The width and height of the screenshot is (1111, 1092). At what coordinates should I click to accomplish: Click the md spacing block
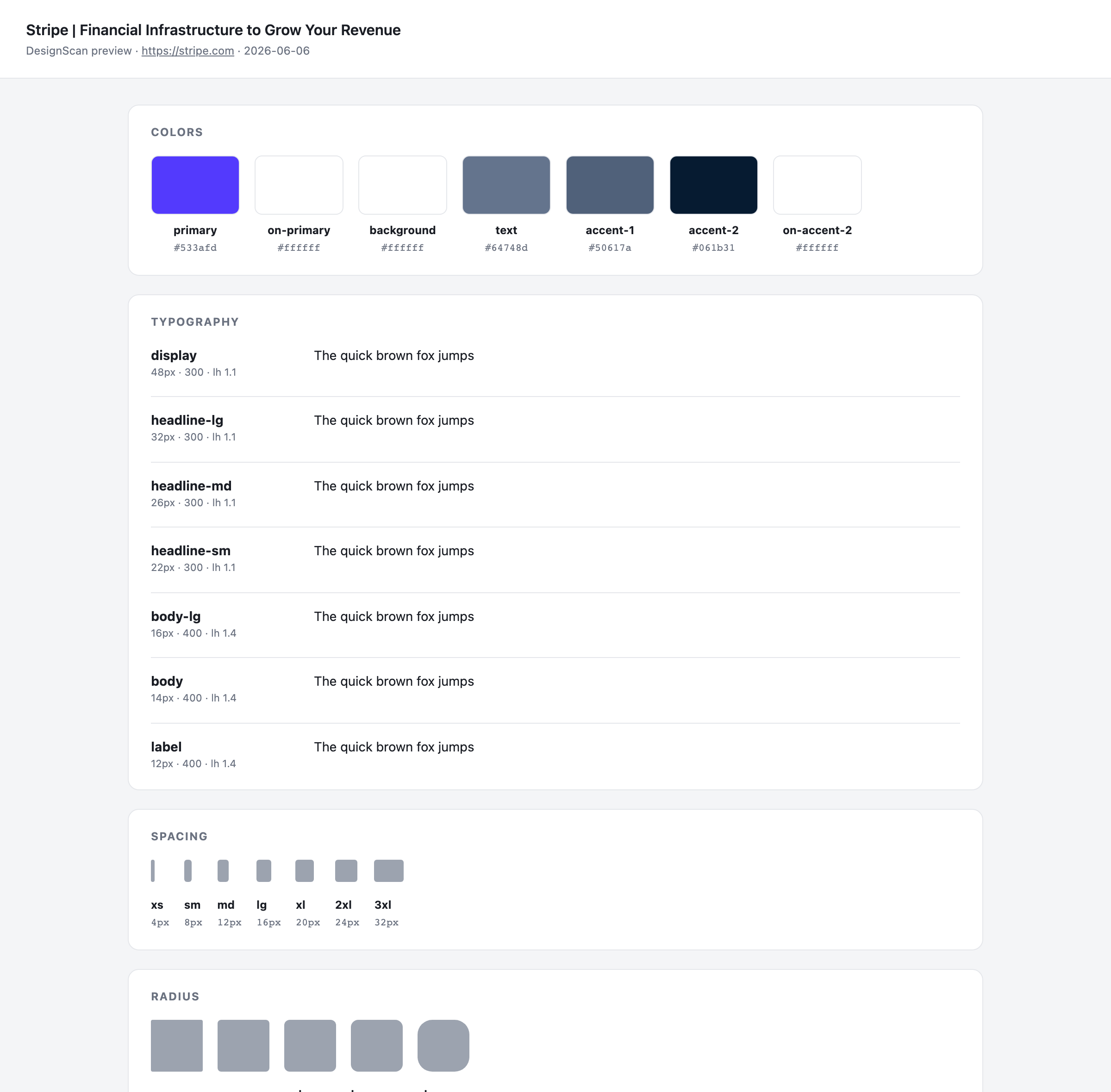click(223, 871)
